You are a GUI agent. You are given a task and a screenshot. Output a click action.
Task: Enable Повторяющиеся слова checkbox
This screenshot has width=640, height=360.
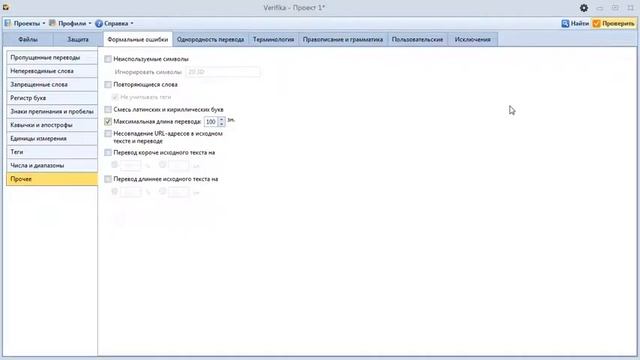108,84
